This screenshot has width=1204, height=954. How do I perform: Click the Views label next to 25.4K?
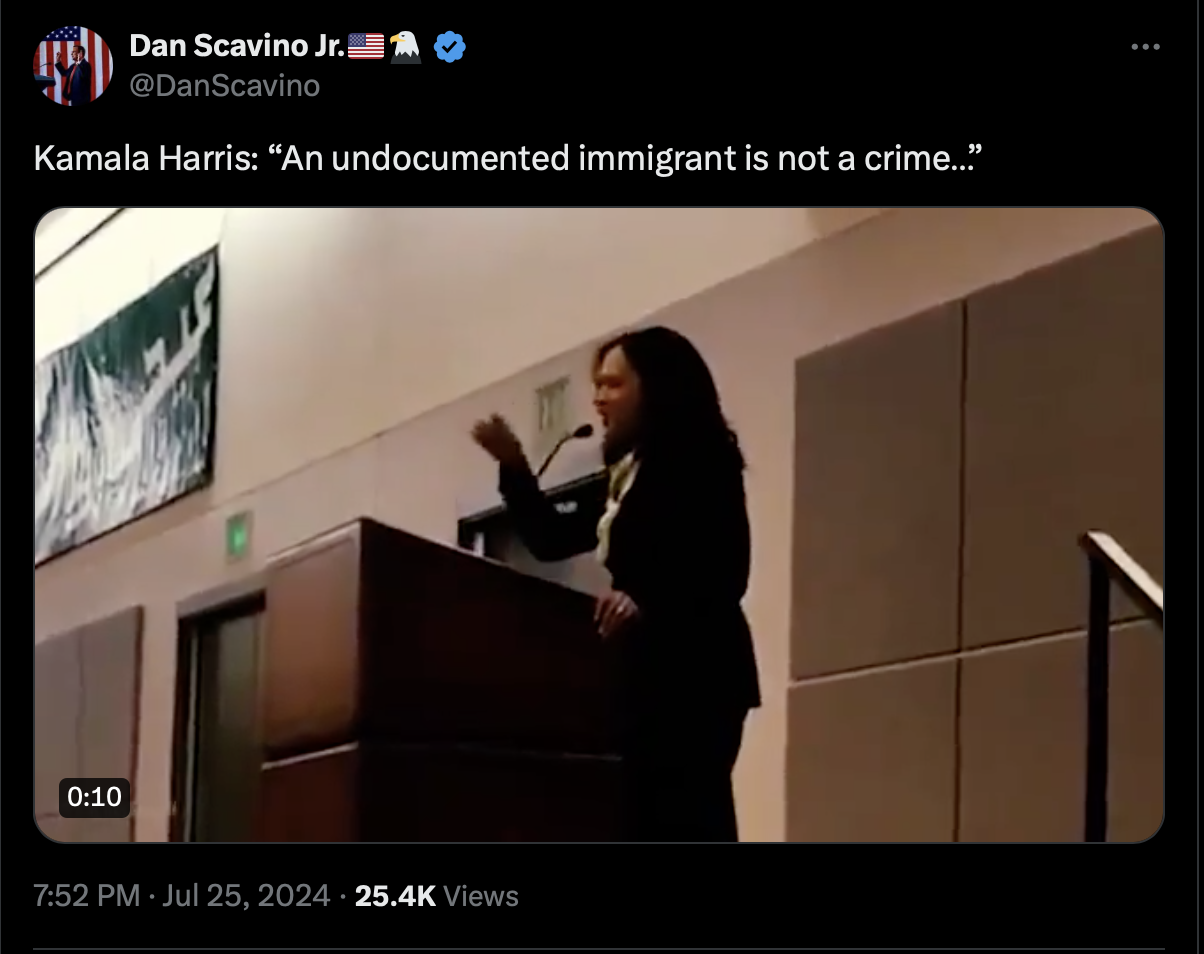[x=480, y=895]
